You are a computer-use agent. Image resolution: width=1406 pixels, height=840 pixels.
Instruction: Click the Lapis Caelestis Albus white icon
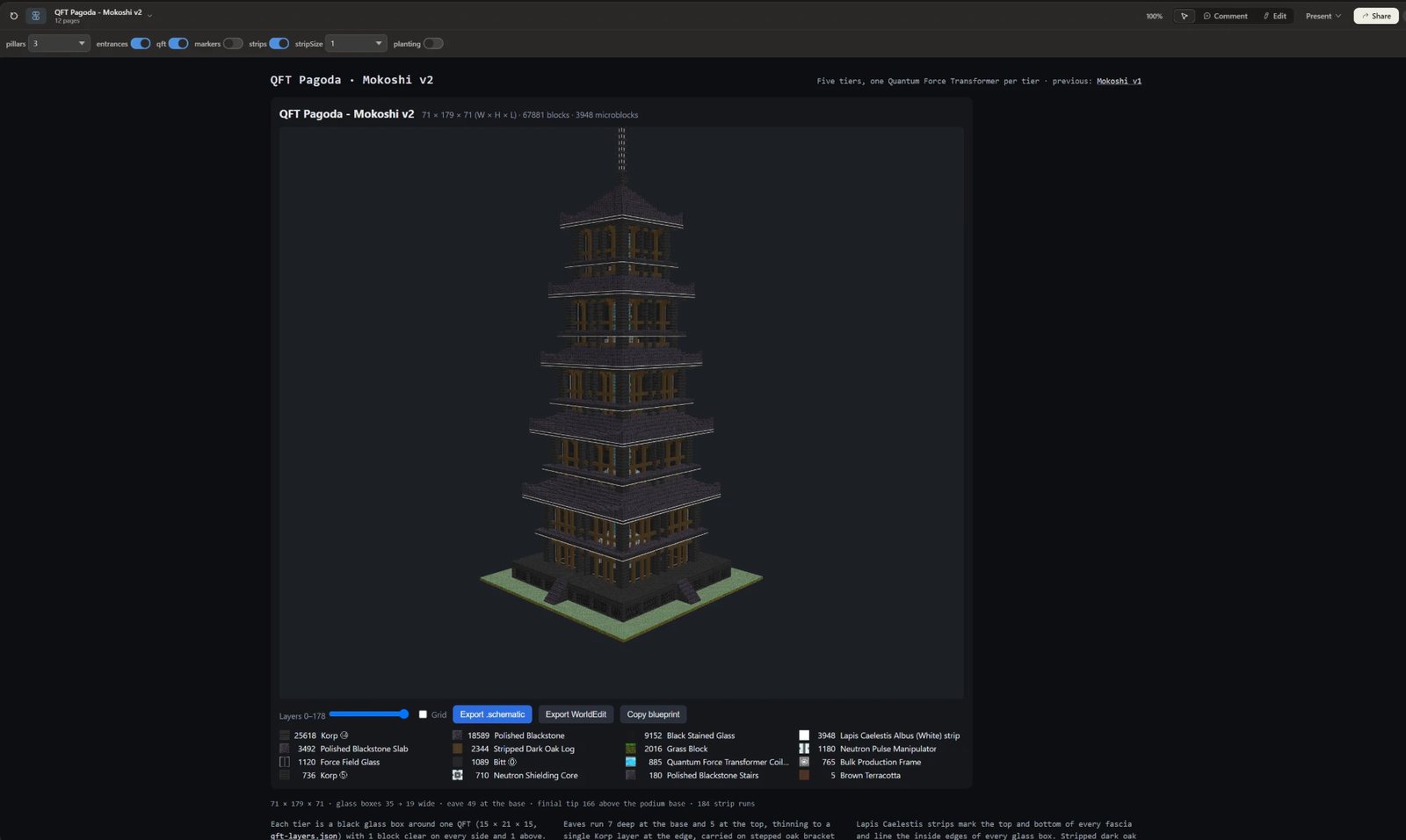pyautogui.click(x=804, y=735)
